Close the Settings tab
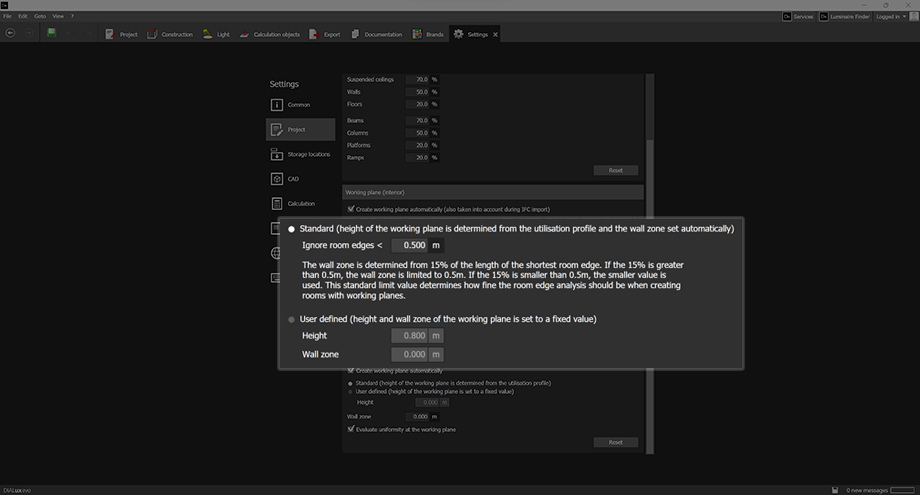920x495 pixels. pos(496,34)
